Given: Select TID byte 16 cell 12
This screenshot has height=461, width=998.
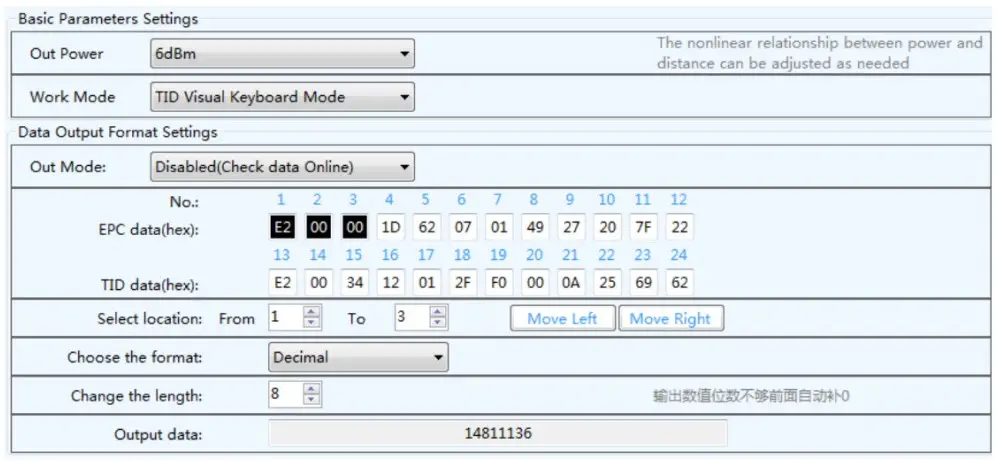Looking at the screenshot, I should 390,282.
